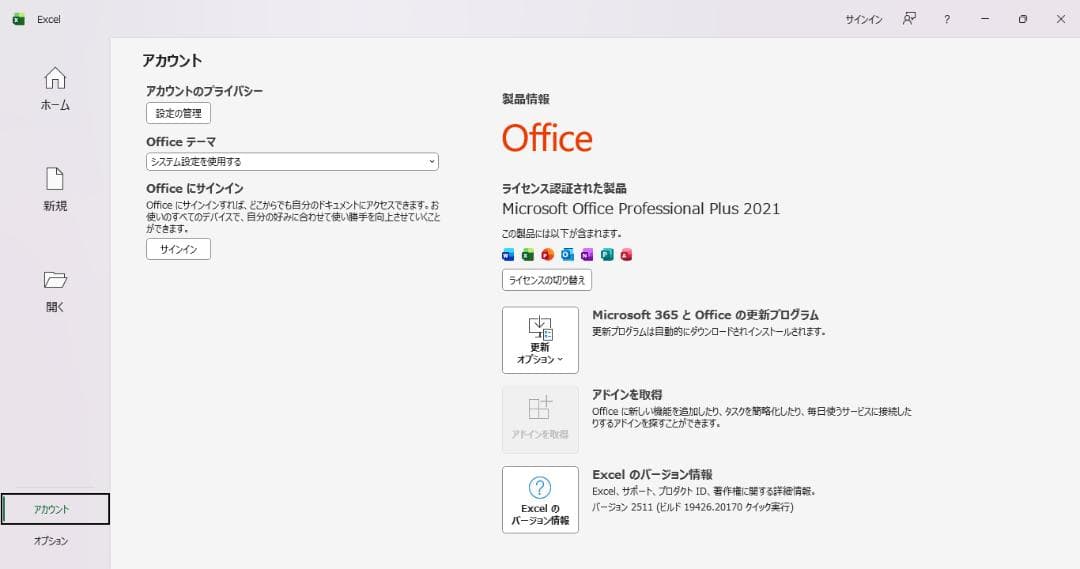Click the Publisher product icon
1080x569 pixels.
[606, 255]
